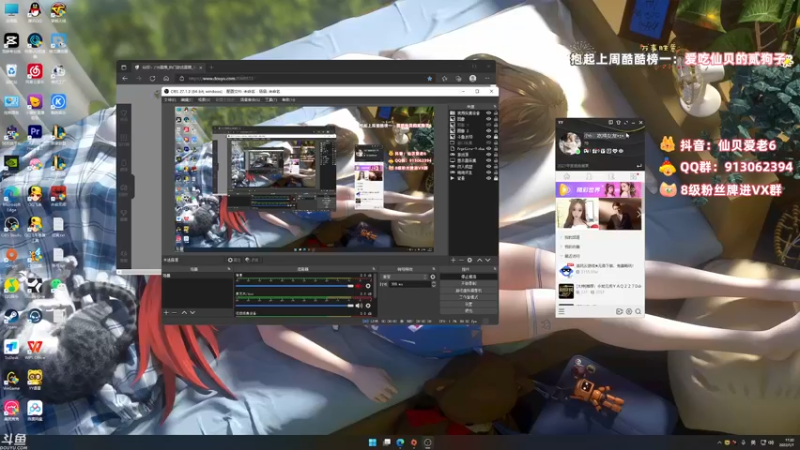This screenshot has width=800, height=450.
Task: Open Premiere Pro desktop shortcut
Action: point(35,132)
